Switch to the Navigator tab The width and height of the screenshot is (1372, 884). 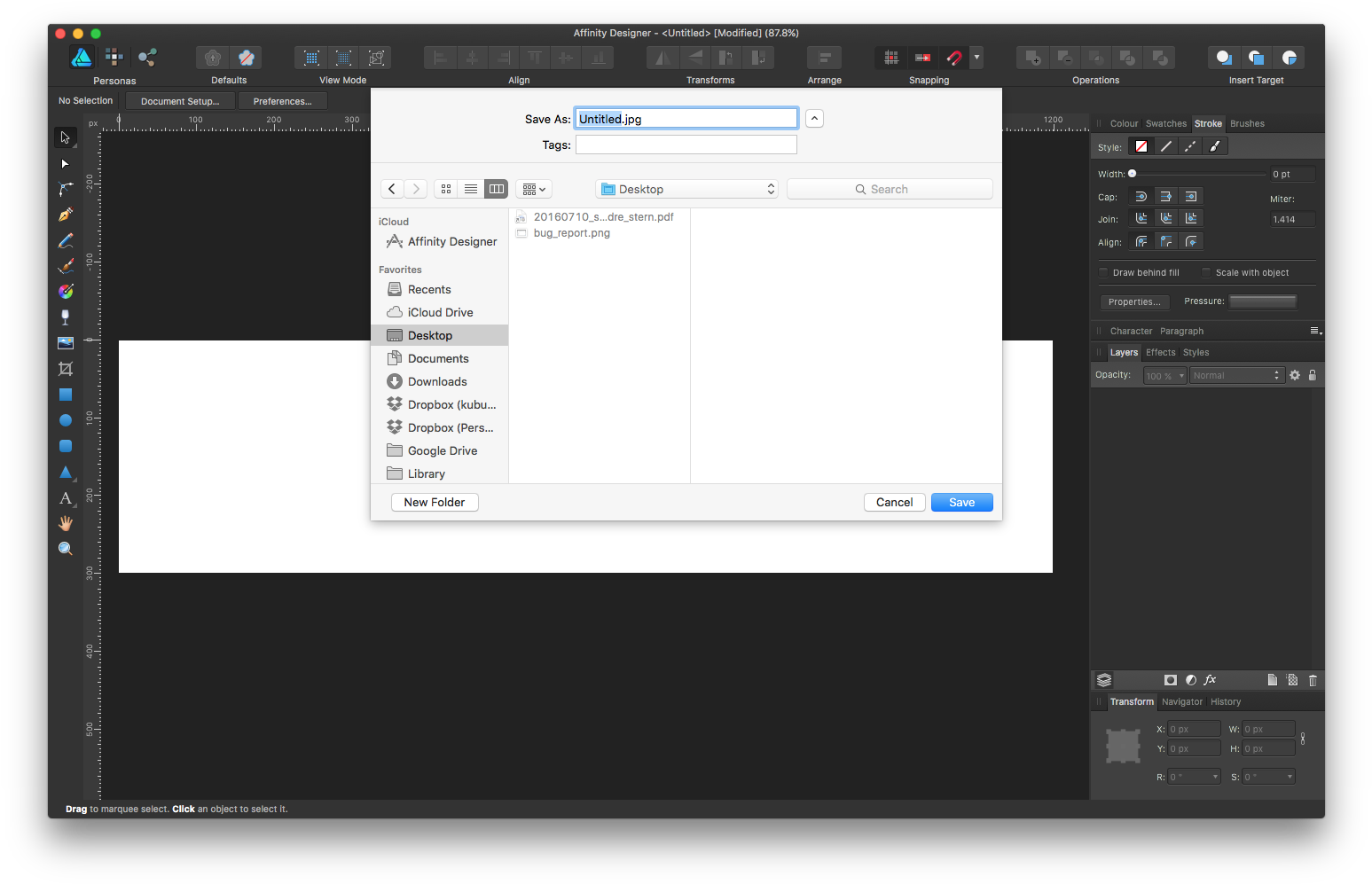(1182, 701)
